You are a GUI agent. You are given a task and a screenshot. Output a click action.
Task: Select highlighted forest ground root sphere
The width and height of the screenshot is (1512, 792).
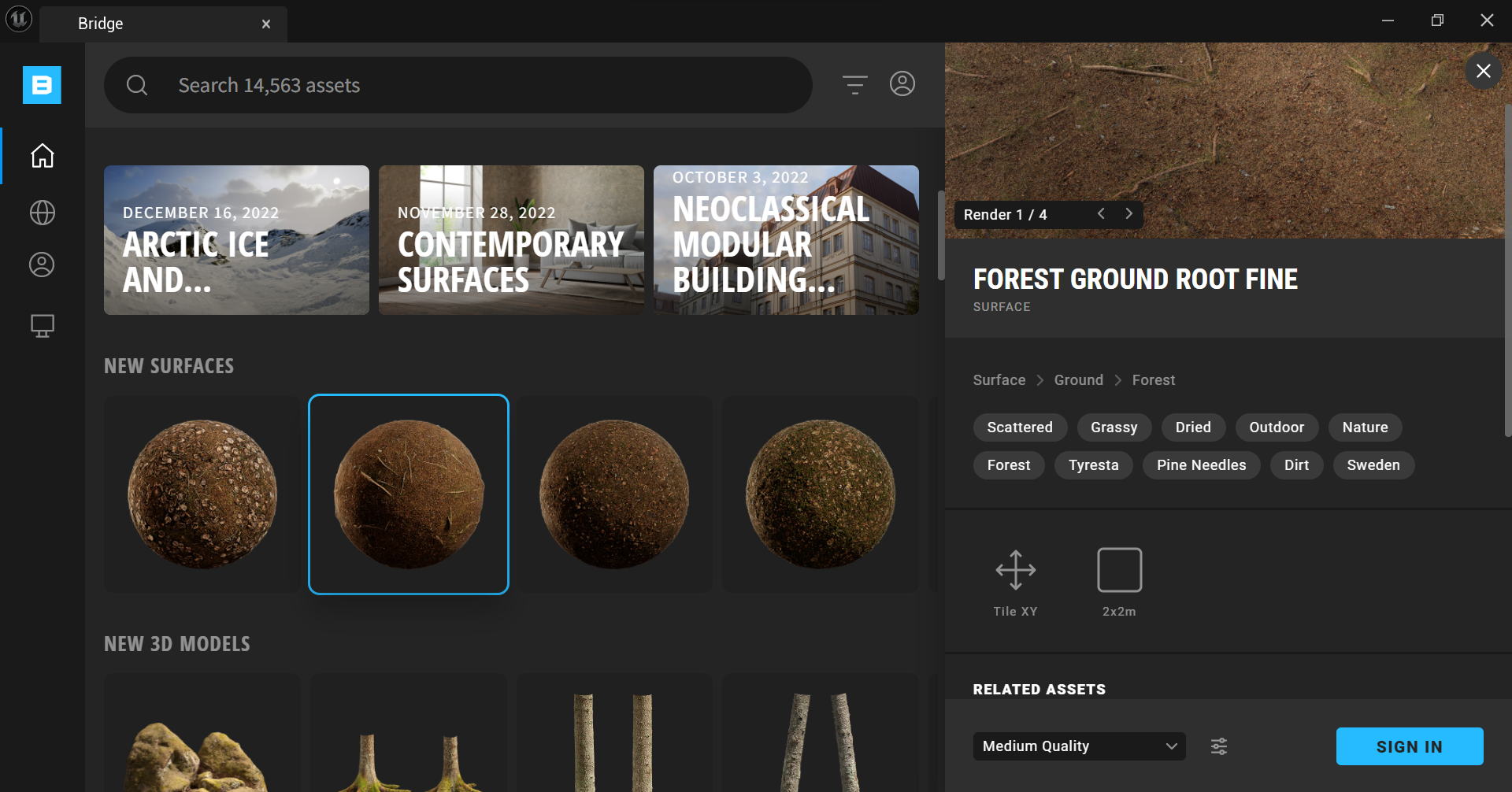(409, 494)
